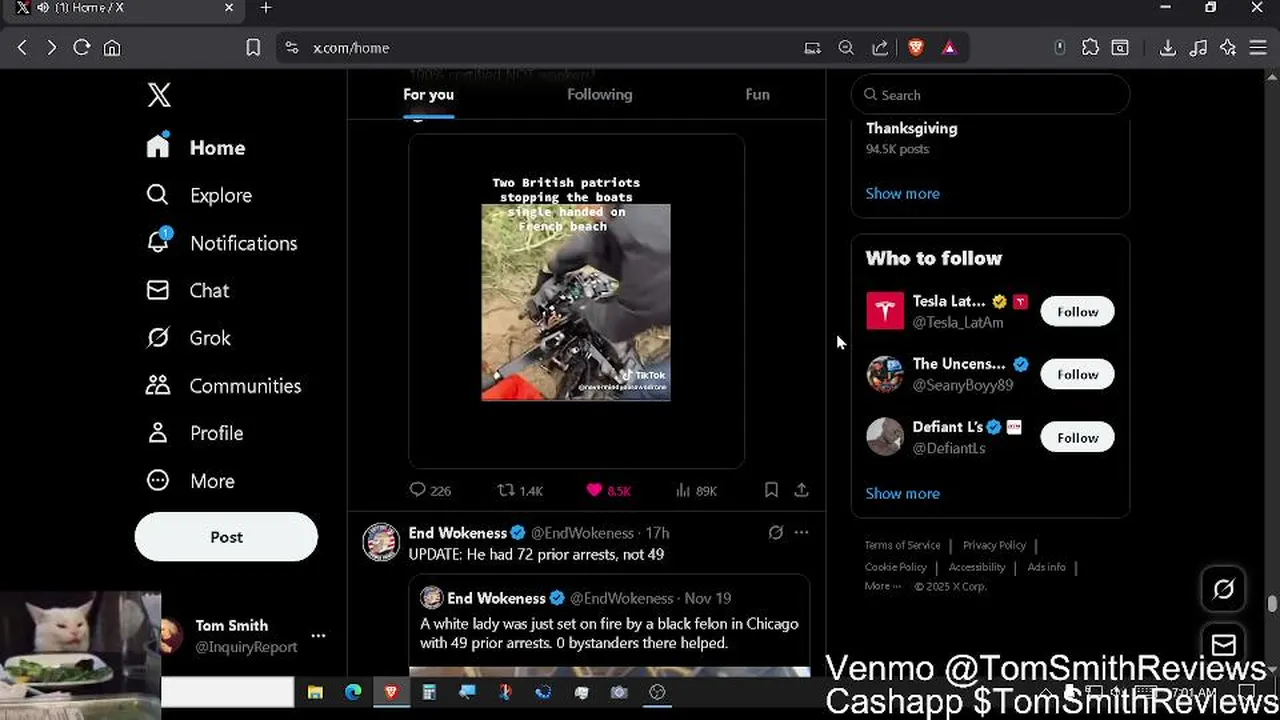Viewport: 1280px width, 720px height.
Task: Open the Thanksgiving trending topic
Action: (911, 129)
